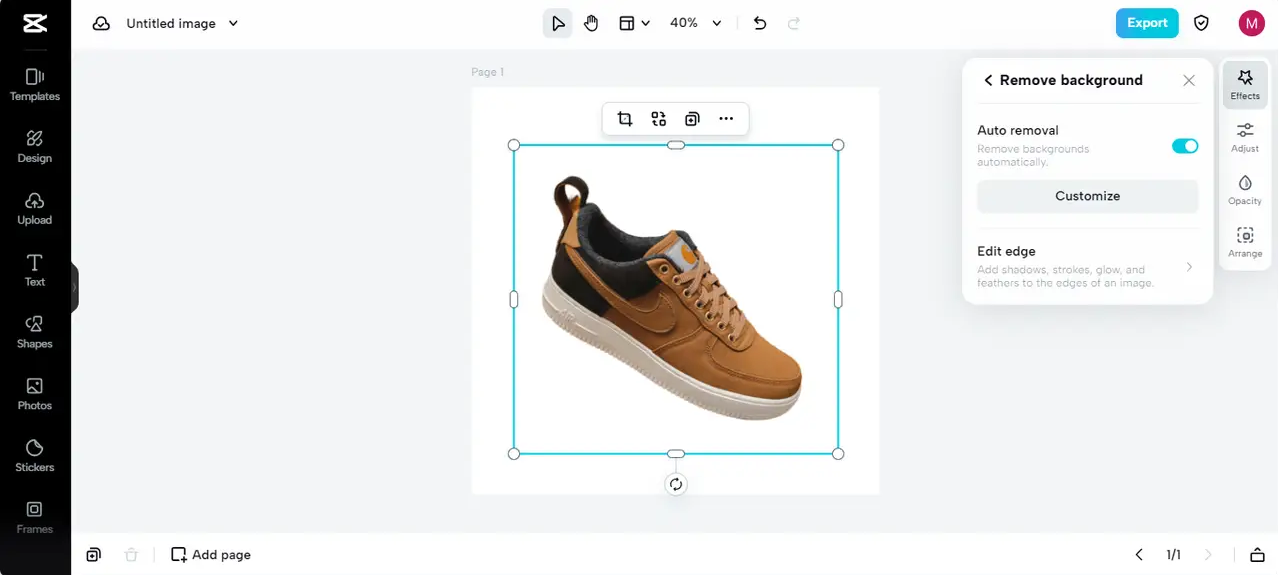
Task: Open the Adjust tab
Action: 1245,137
